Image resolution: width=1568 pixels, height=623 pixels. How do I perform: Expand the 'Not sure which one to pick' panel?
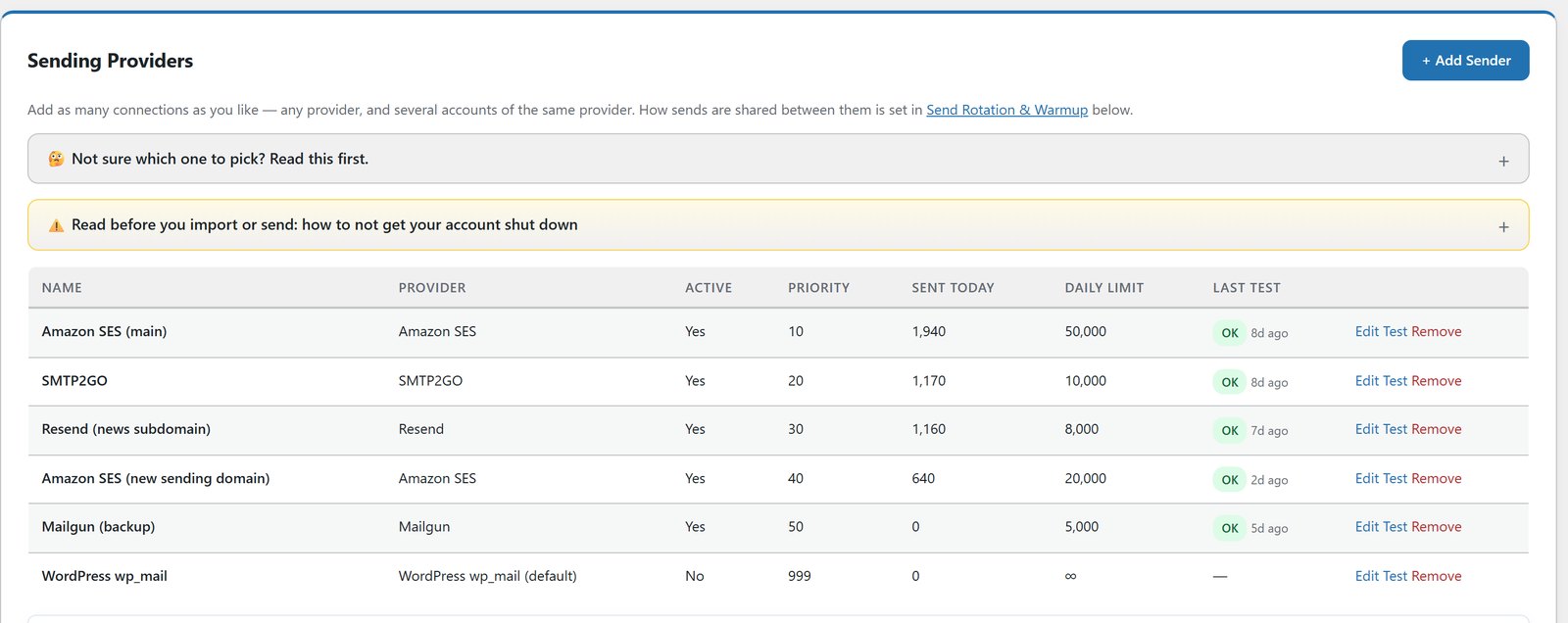click(x=778, y=159)
